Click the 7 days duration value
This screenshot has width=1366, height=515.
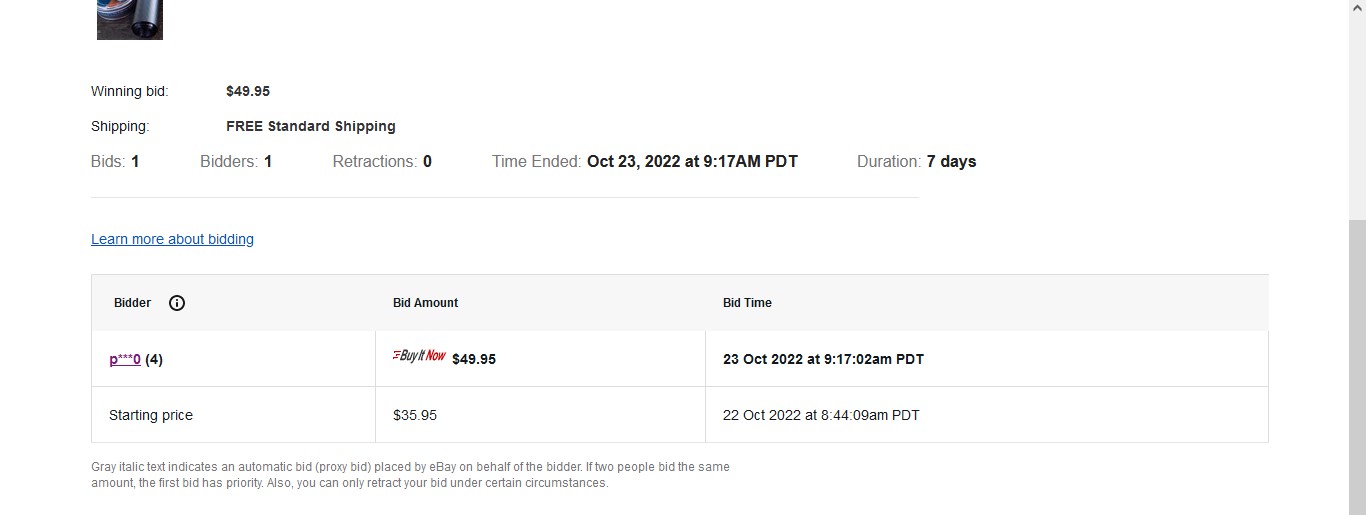951,161
